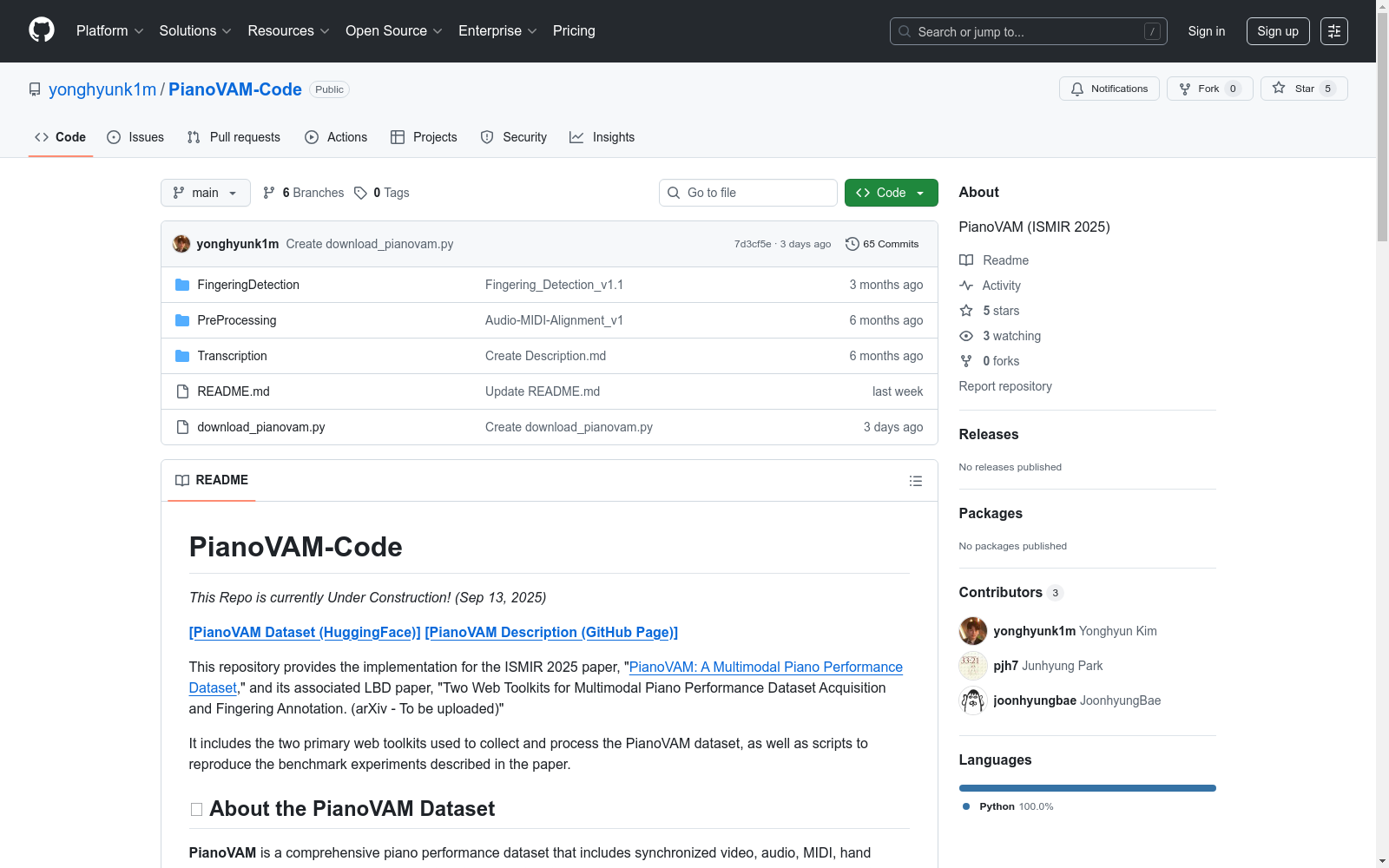Screen dimensions: 1389x868
Task: Switch to the Insights tab
Action: pyautogui.click(x=602, y=137)
